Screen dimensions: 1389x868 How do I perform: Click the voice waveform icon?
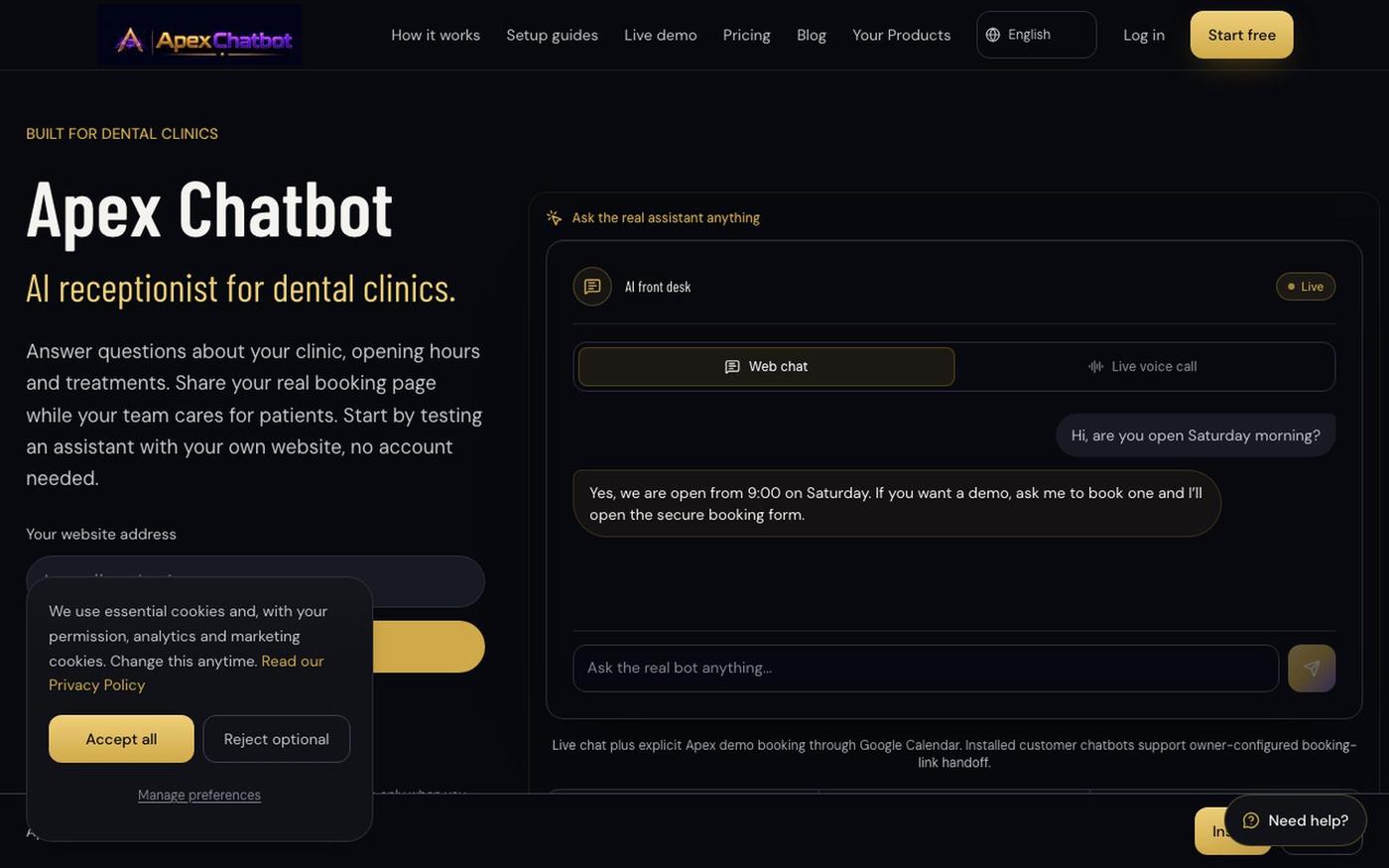pyautogui.click(x=1095, y=366)
